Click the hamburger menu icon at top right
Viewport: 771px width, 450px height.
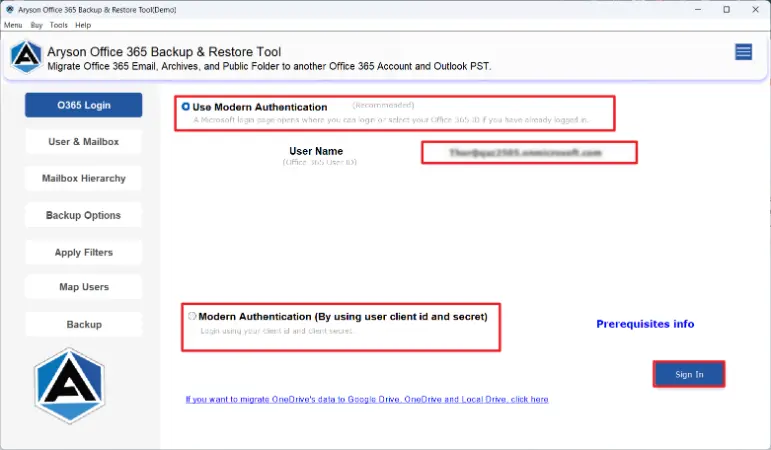[743, 52]
